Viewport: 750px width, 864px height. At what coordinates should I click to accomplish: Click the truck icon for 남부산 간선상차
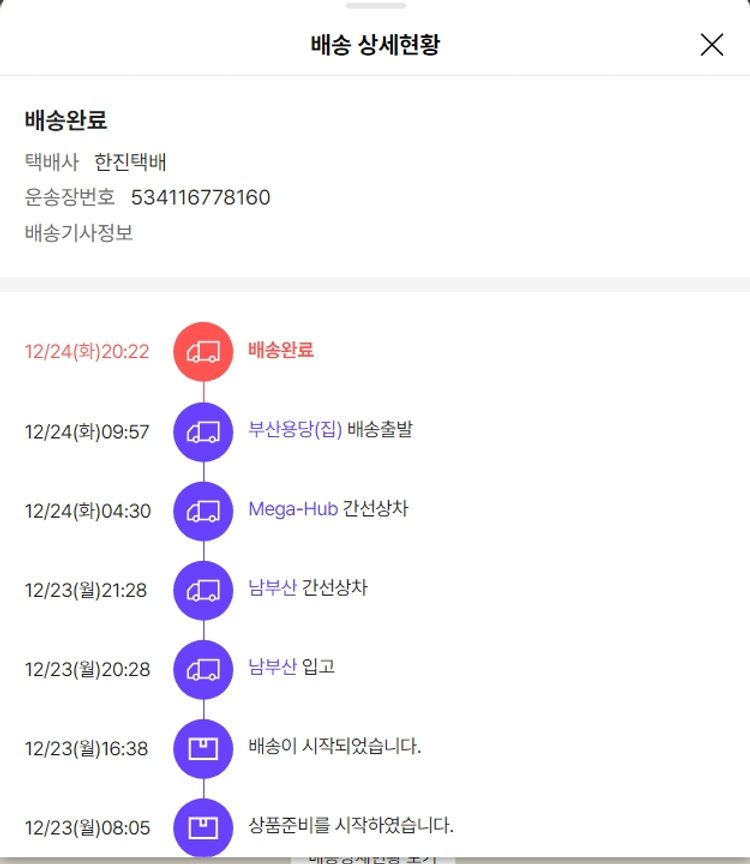coord(203,590)
